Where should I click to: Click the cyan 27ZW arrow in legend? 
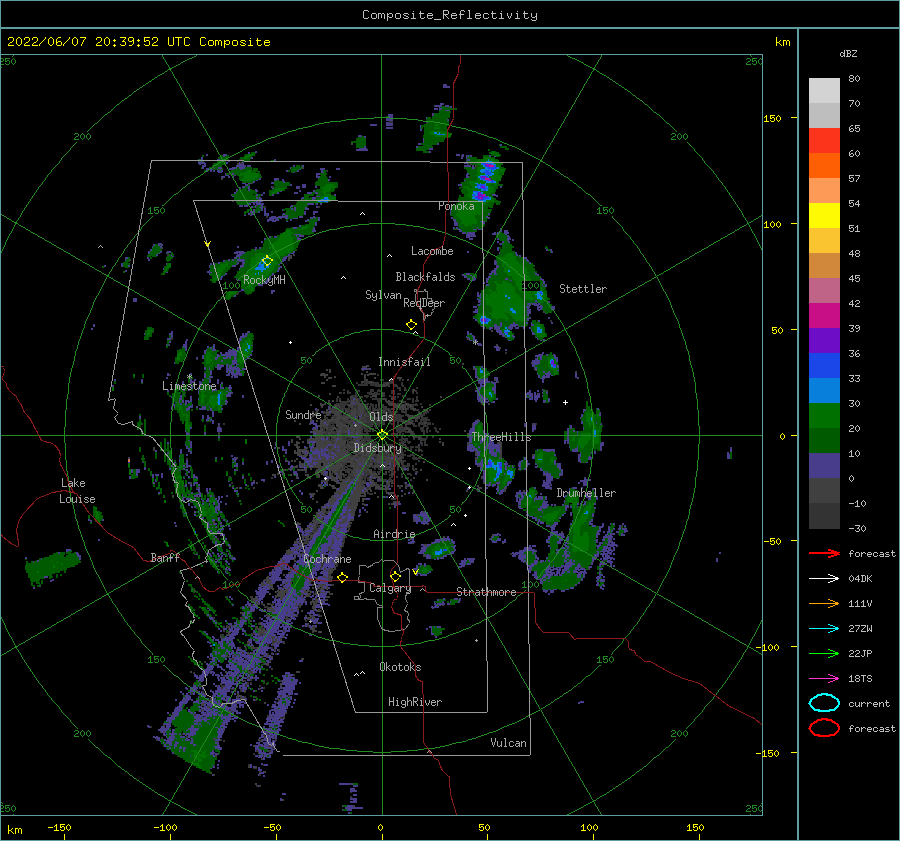(824, 628)
